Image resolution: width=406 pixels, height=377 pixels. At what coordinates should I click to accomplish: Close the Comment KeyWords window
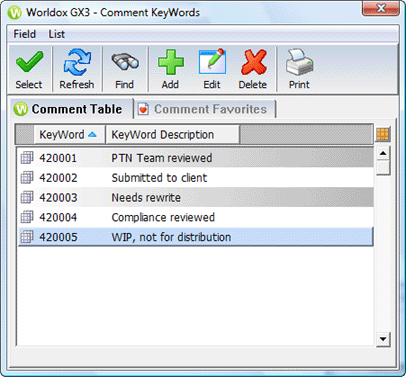380,8
